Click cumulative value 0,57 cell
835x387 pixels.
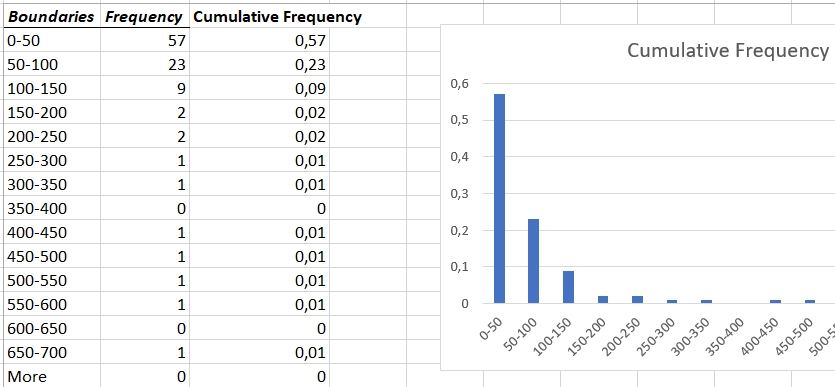click(x=259, y=40)
